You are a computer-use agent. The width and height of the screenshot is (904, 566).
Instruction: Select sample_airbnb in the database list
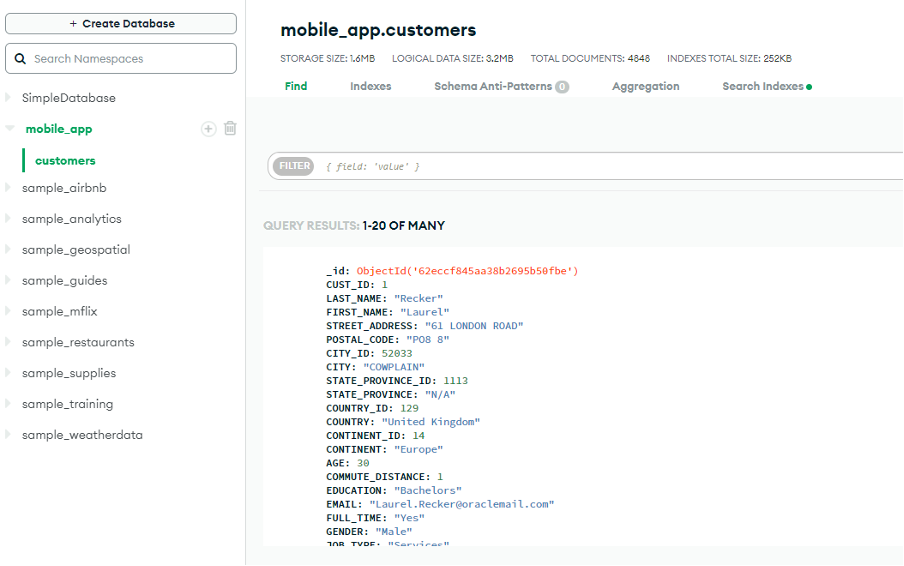click(x=64, y=188)
